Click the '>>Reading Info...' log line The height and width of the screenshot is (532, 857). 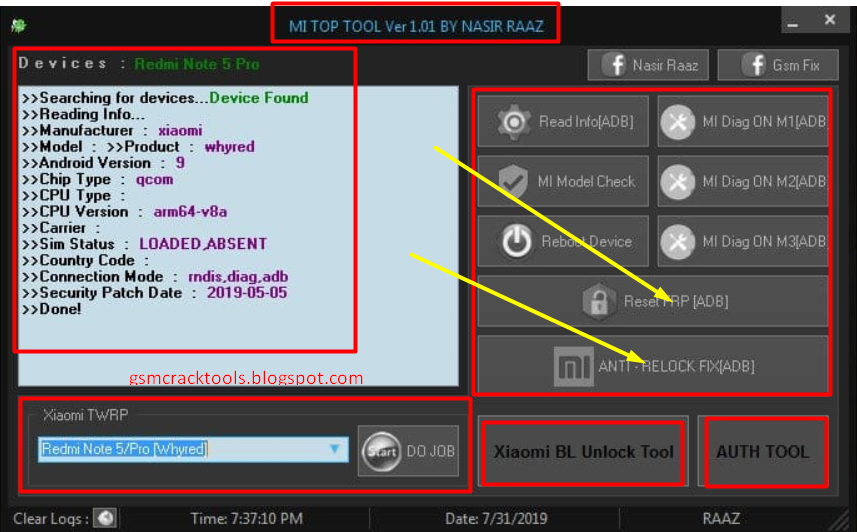84,114
